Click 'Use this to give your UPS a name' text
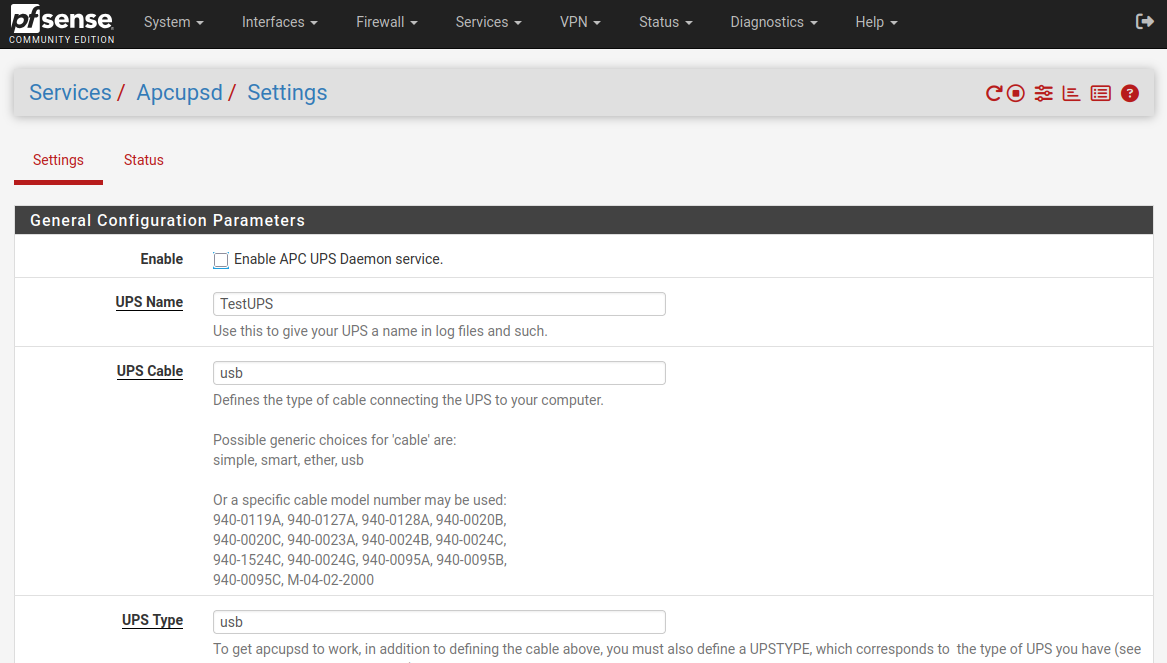The height and width of the screenshot is (663, 1167). coord(380,331)
